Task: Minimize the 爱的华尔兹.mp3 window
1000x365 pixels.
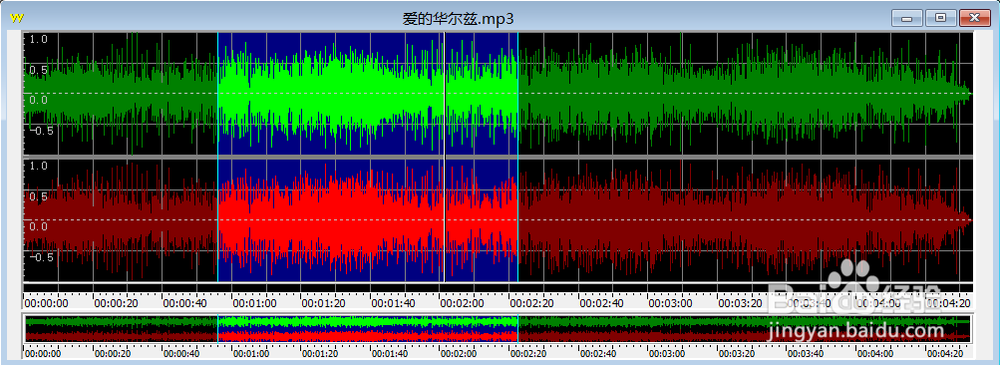Action: click(x=907, y=19)
